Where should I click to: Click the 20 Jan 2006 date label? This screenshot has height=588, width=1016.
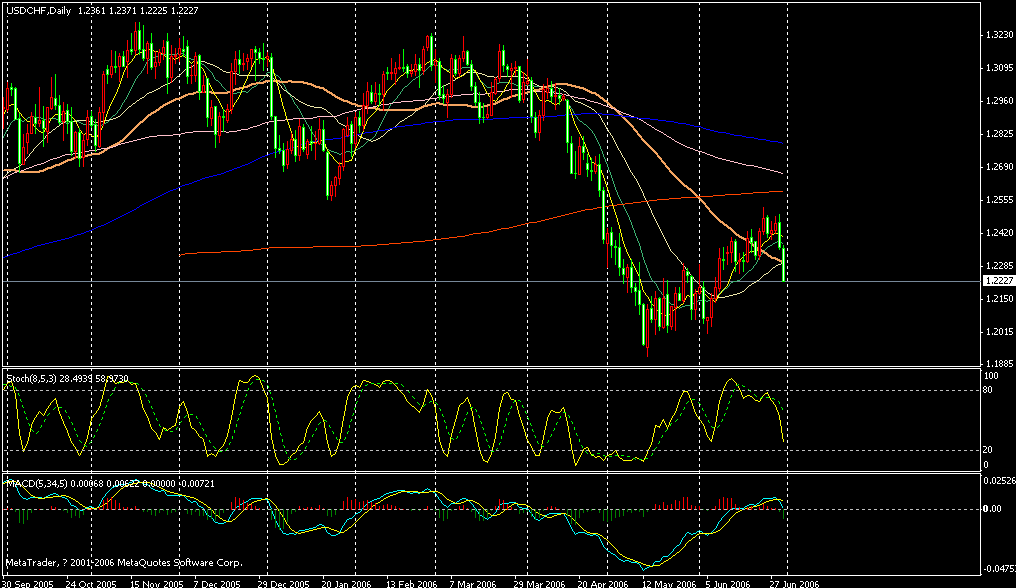346,583
